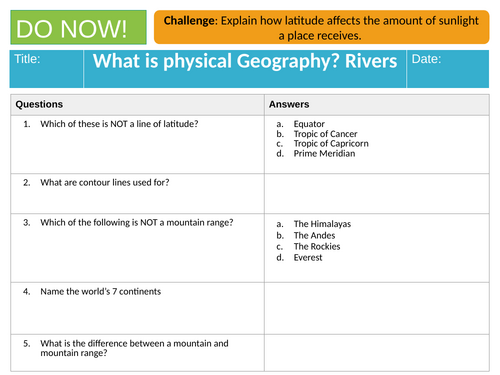
Task: Select answer option Tropic of Capricorn
Action: pos(331,144)
